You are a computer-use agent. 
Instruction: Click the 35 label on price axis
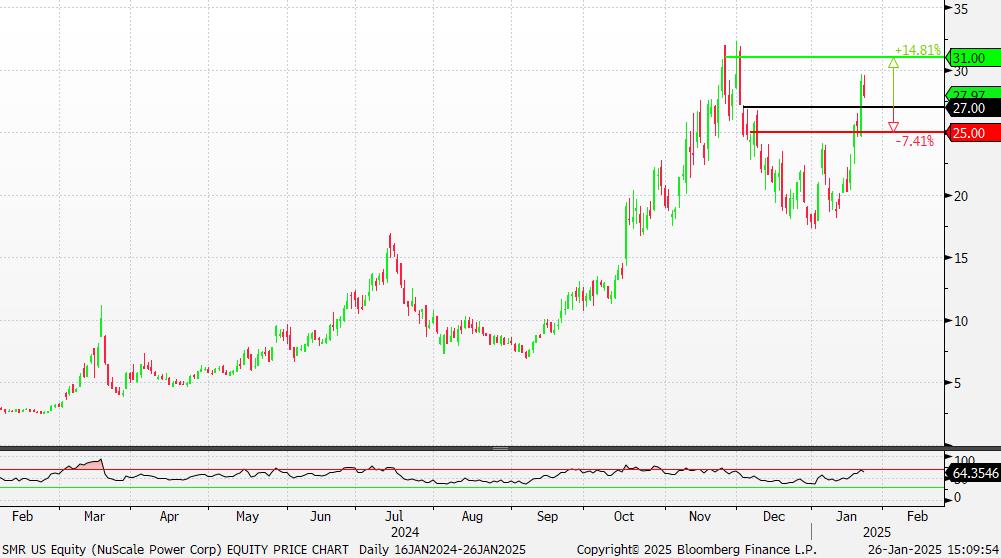tap(961, 9)
